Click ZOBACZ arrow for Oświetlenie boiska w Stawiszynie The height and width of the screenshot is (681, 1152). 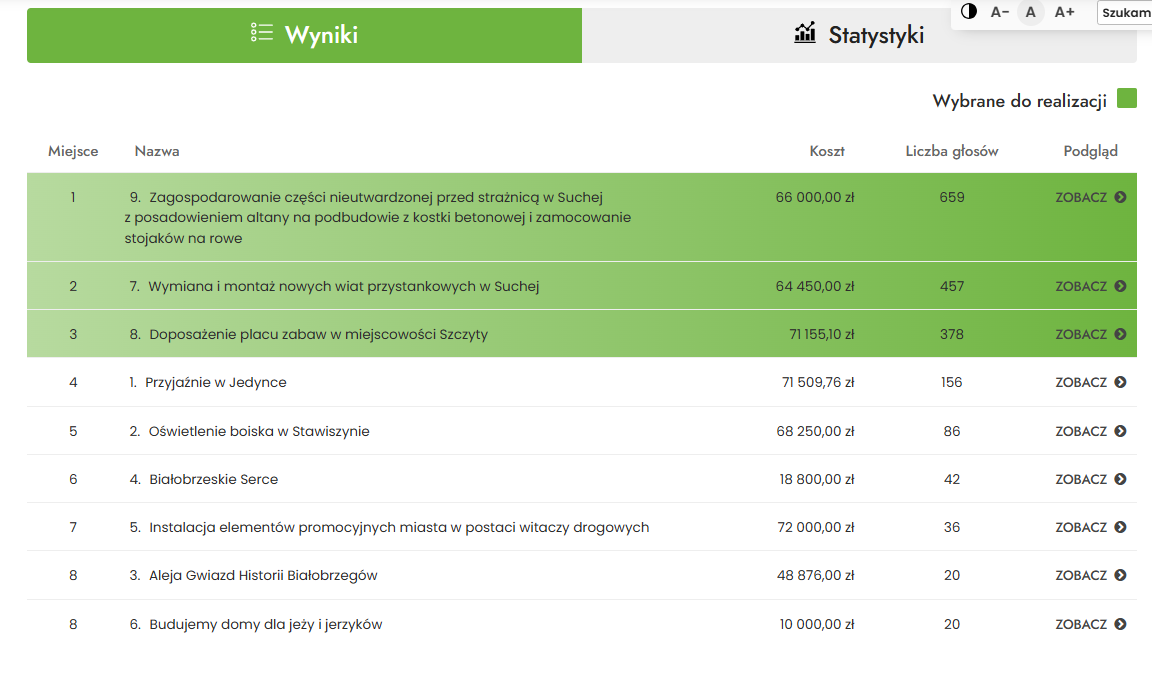[1120, 431]
